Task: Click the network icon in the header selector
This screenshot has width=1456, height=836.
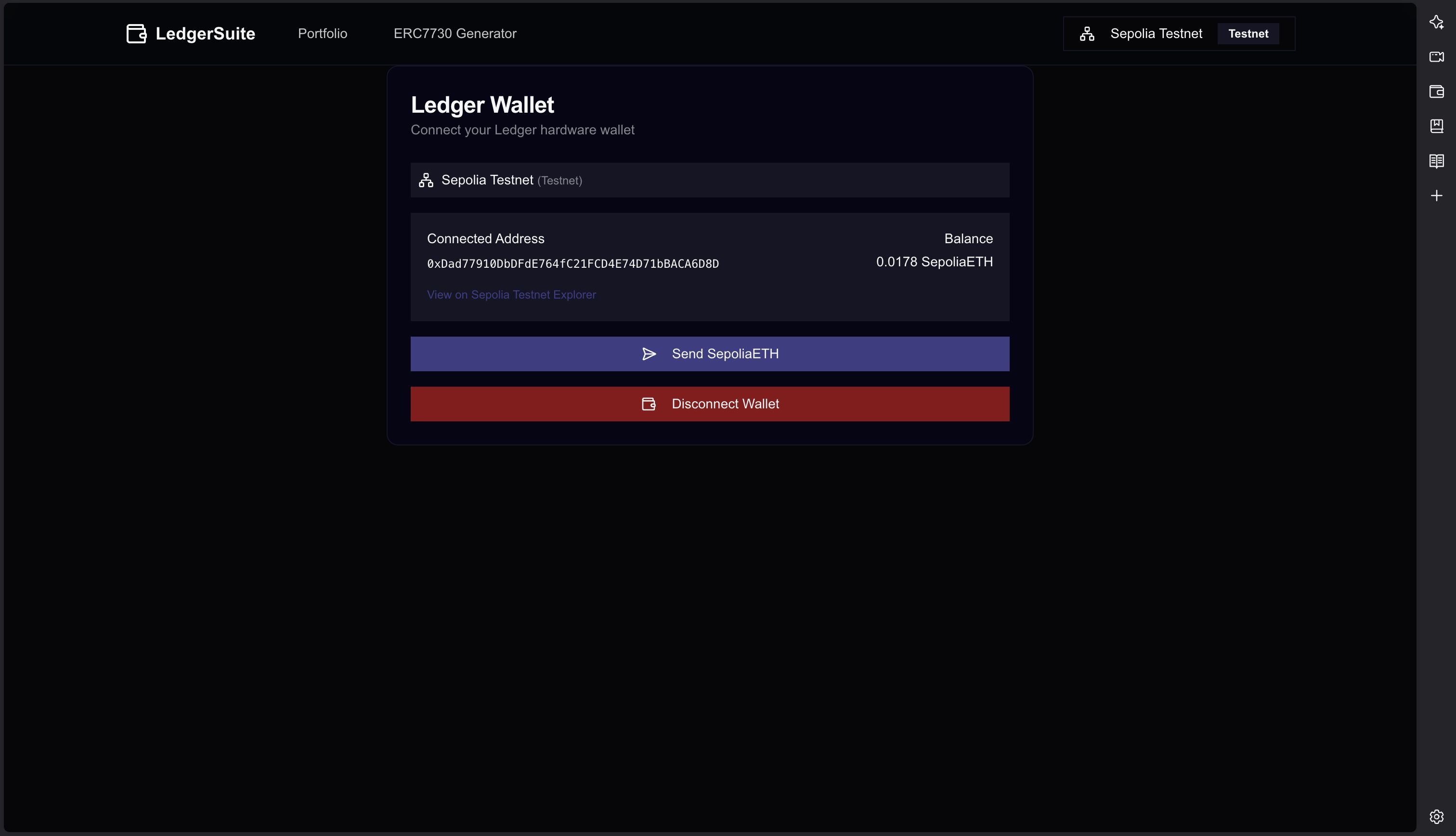Action: (x=1087, y=34)
